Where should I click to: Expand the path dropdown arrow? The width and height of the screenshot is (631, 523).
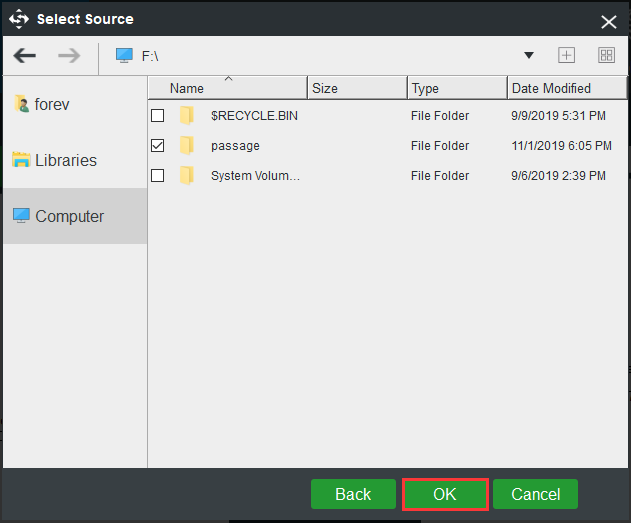point(529,56)
